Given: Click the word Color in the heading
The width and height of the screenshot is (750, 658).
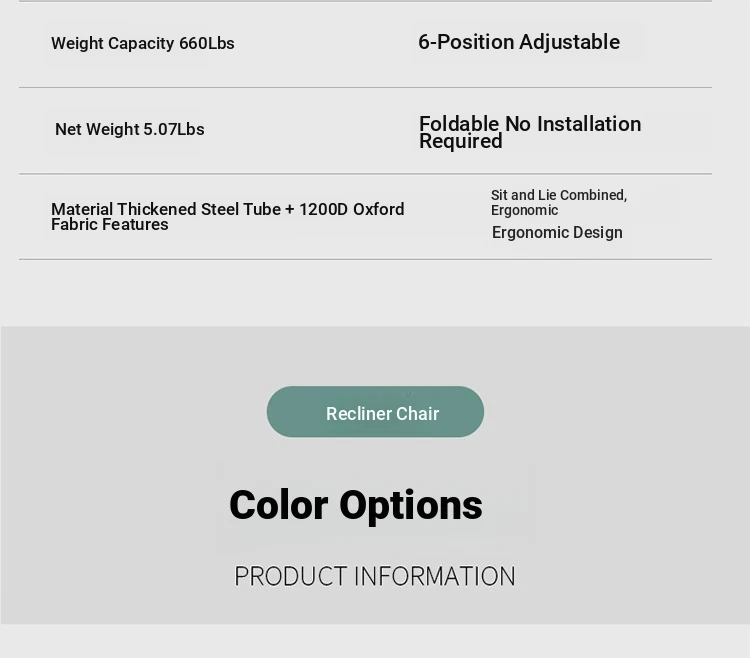Looking at the screenshot, I should [x=279, y=505].
